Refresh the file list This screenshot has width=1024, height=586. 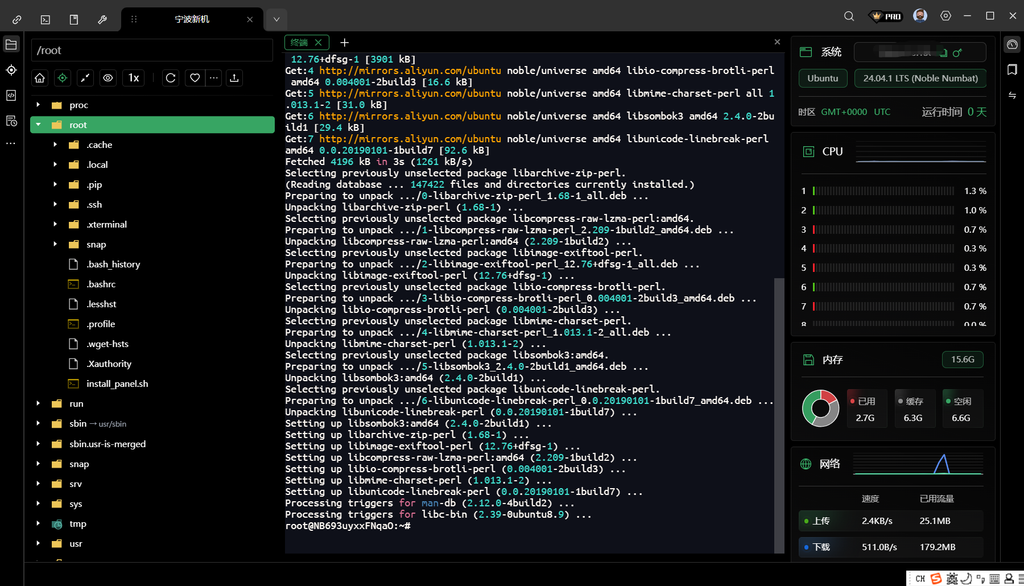[170, 78]
